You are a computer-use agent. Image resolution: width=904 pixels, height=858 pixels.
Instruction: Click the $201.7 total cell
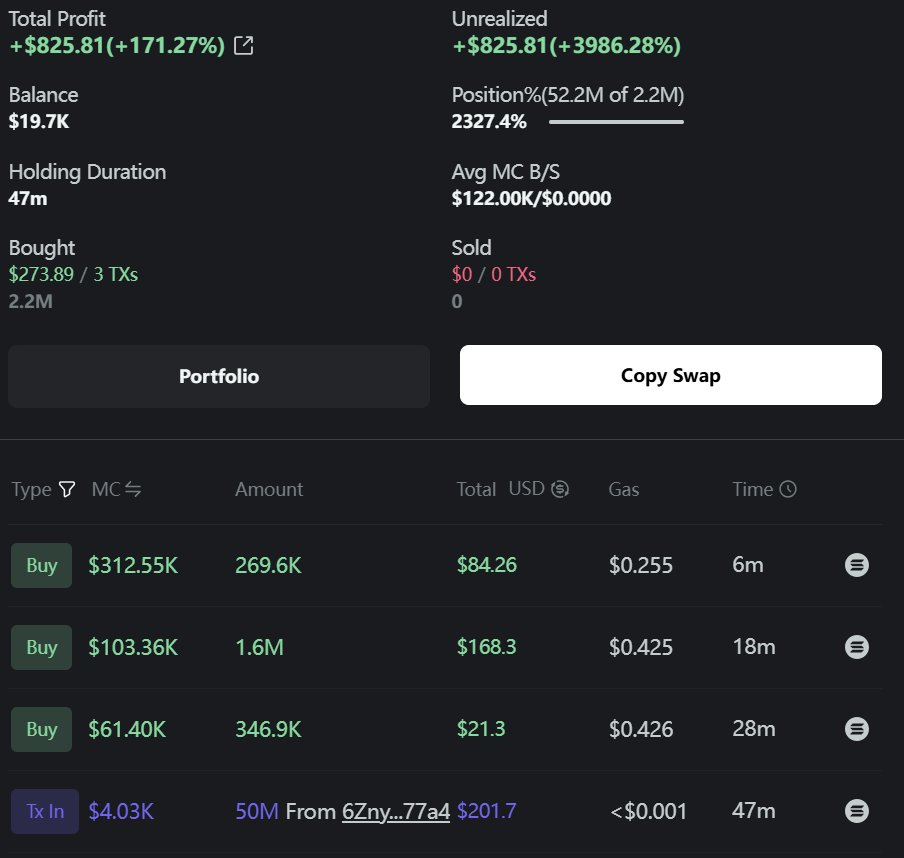[487, 811]
